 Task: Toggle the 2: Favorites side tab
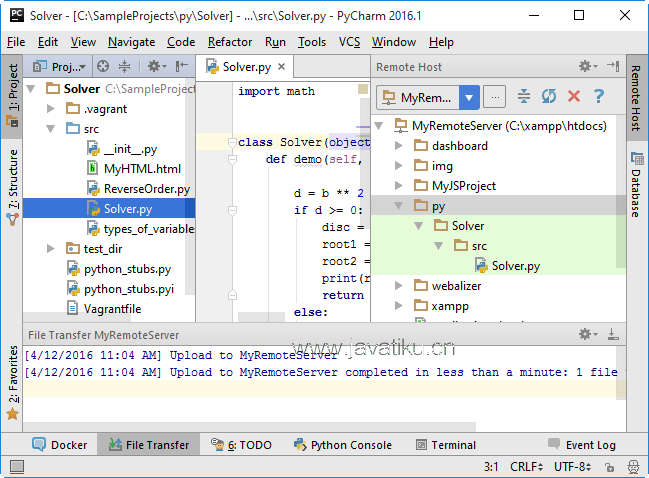pos(12,382)
